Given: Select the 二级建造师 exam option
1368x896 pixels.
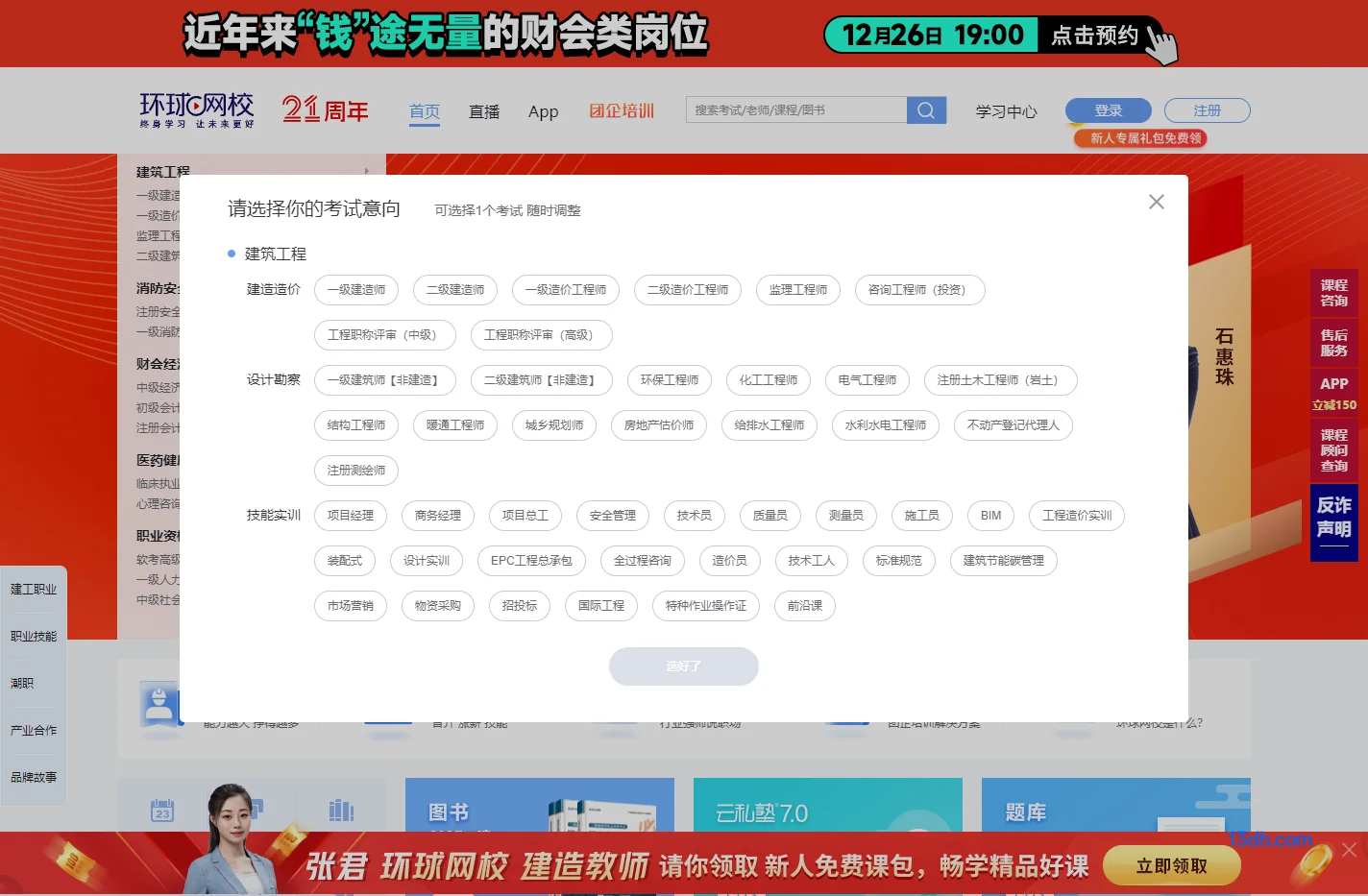Looking at the screenshot, I should click(x=455, y=290).
